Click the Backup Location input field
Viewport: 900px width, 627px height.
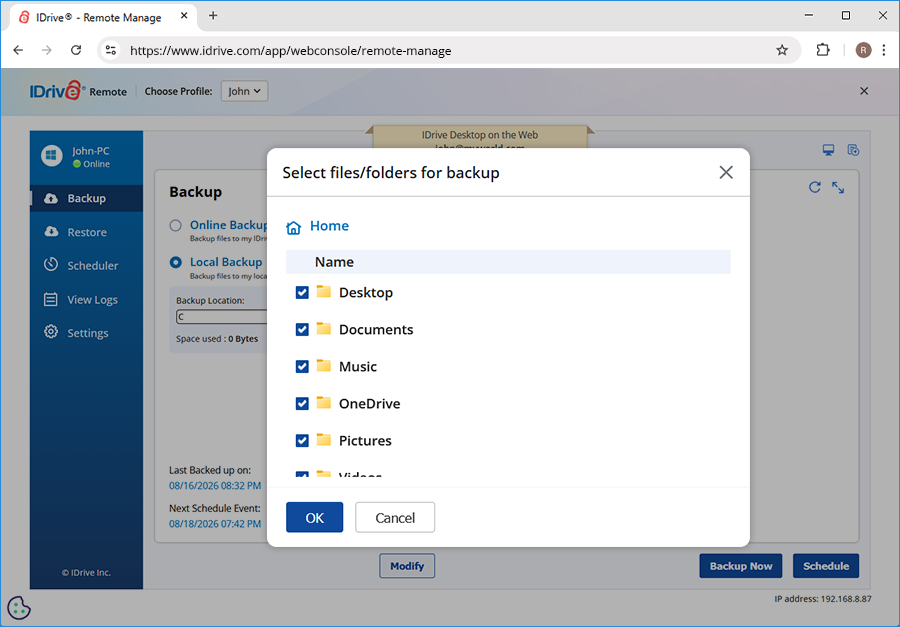222,317
